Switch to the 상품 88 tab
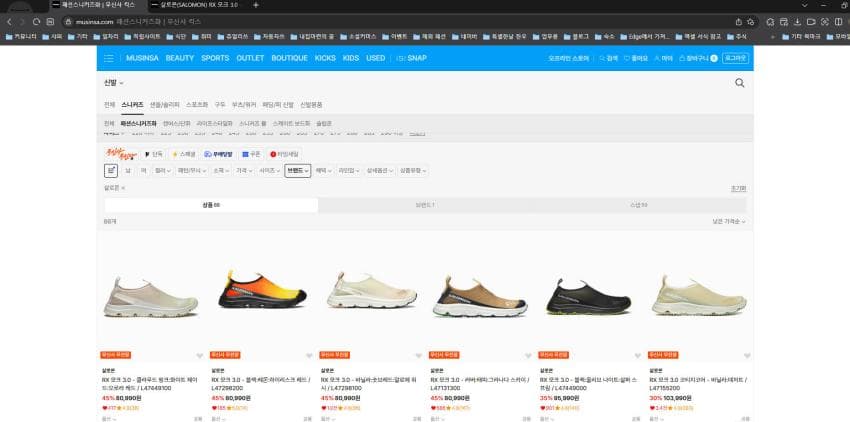 211,205
